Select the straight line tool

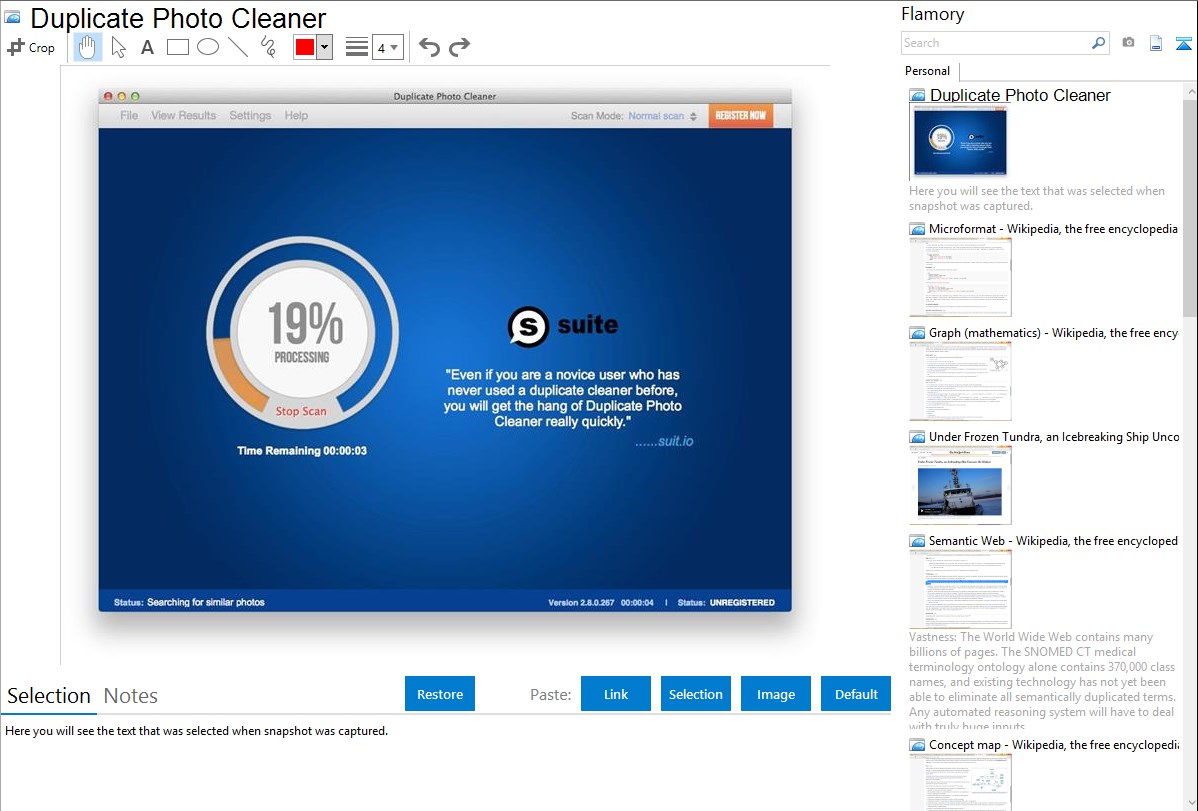pyautogui.click(x=238, y=47)
